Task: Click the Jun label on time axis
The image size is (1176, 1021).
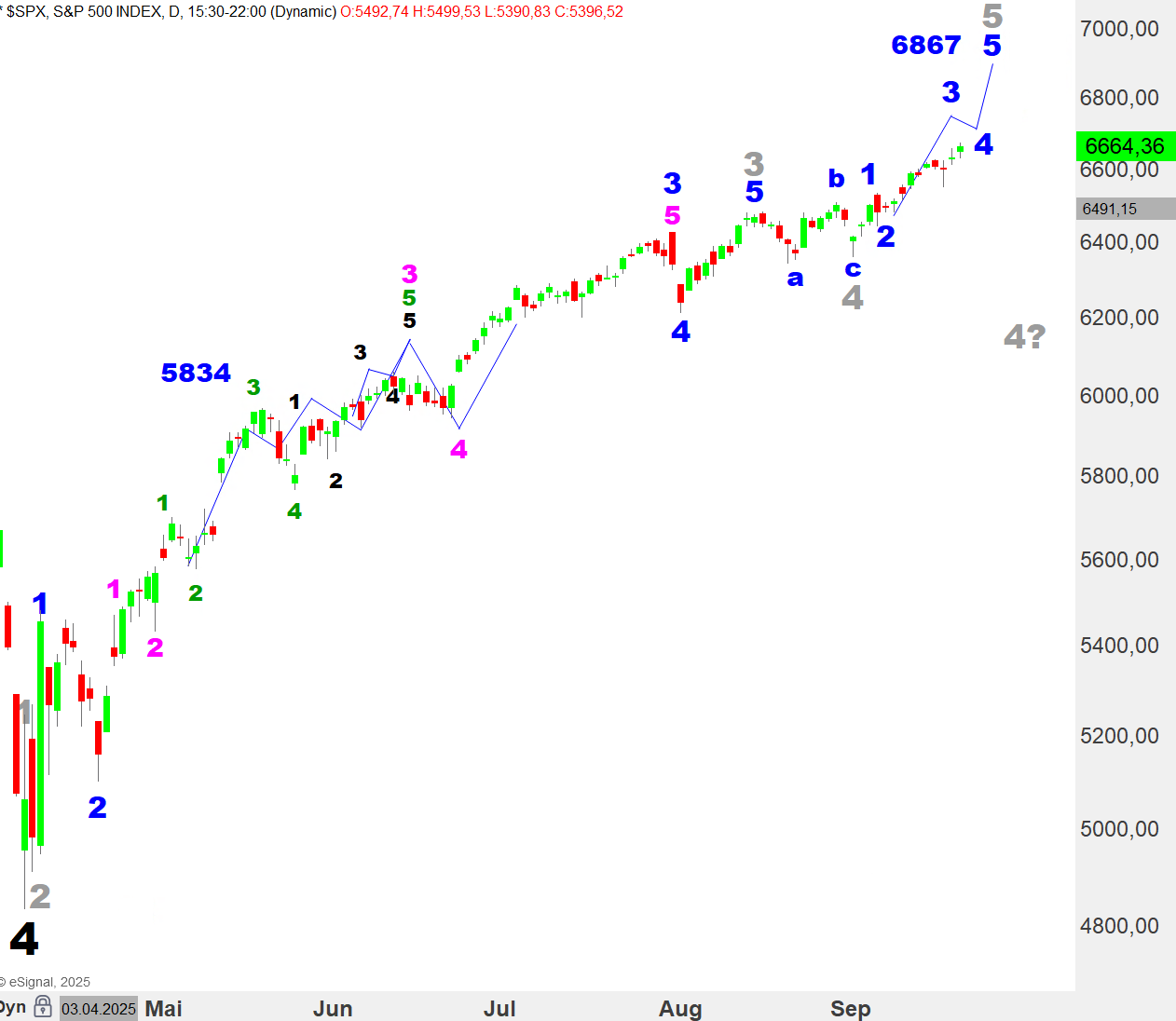Action: 333,1009
